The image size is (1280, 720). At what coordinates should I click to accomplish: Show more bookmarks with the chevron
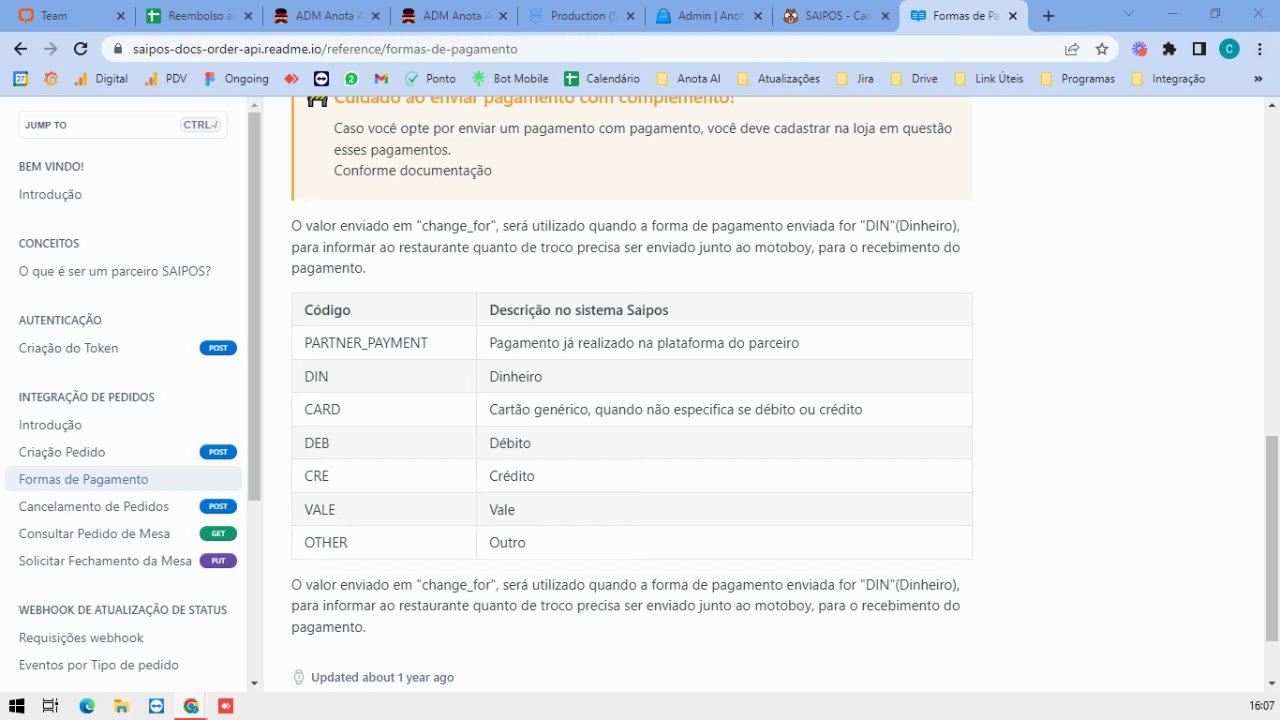click(1259, 78)
